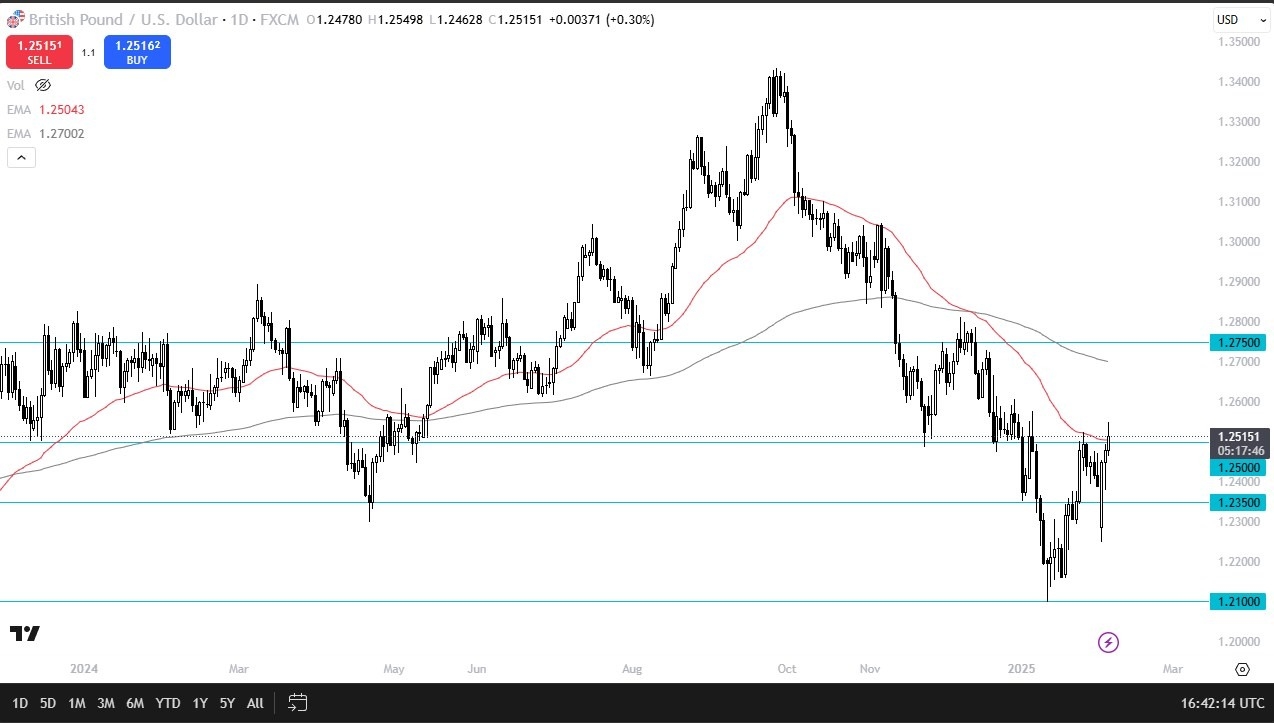Screen dimensions: 1274x723
Task: Select the 5D time range
Action: coord(47,703)
